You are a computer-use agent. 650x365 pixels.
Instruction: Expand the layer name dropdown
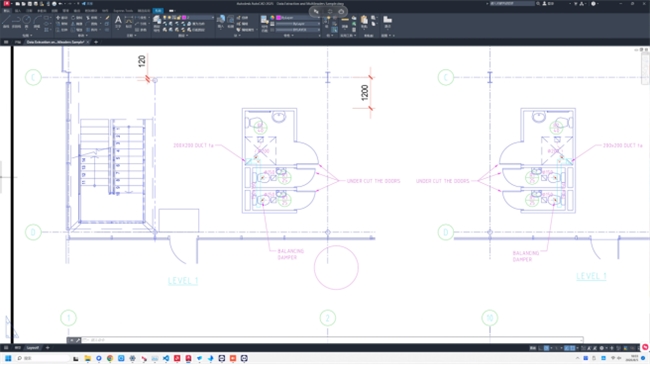coord(198,18)
